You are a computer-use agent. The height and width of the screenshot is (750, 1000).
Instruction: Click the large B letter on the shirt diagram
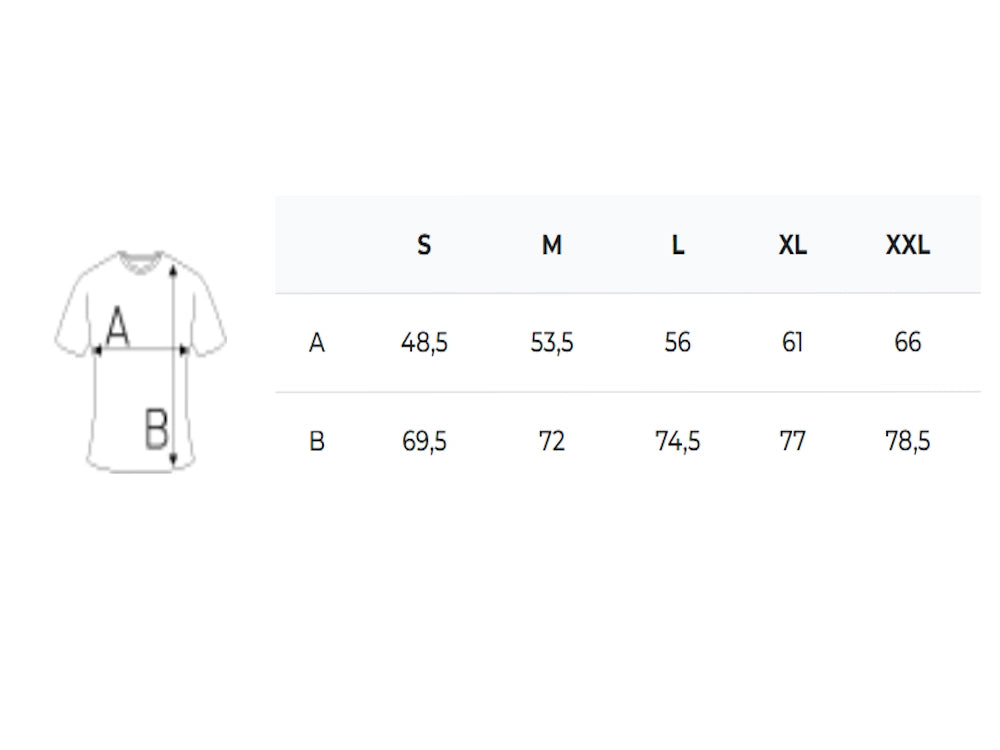click(156, 430)
